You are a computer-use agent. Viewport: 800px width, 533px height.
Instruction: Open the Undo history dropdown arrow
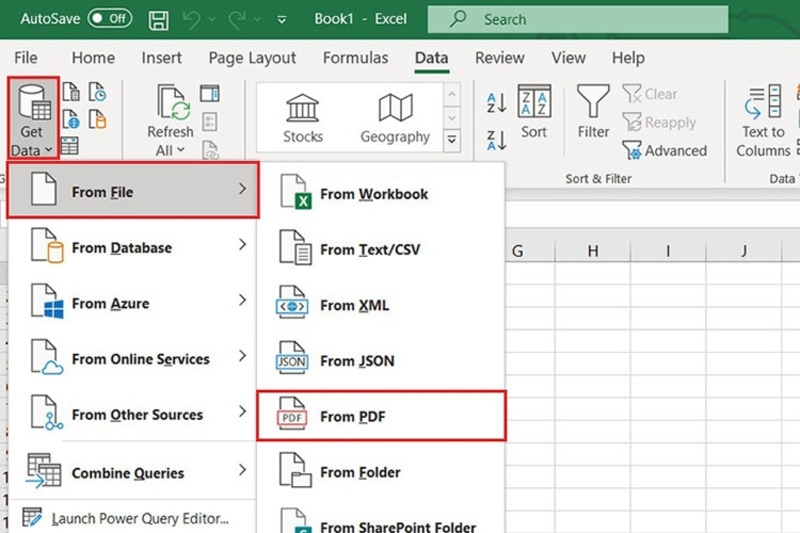212,20
